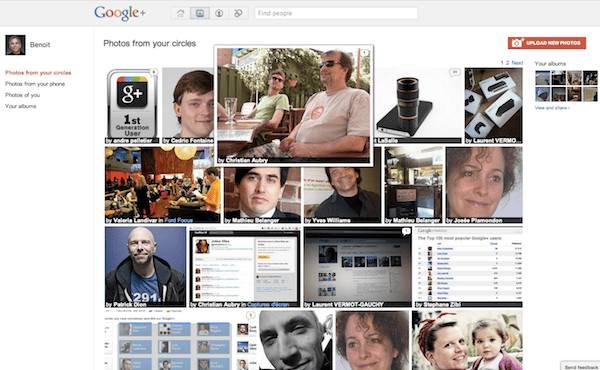Go to page 2 of photos
The width and height of the screenshot is (600, 370).
[508, 63]
